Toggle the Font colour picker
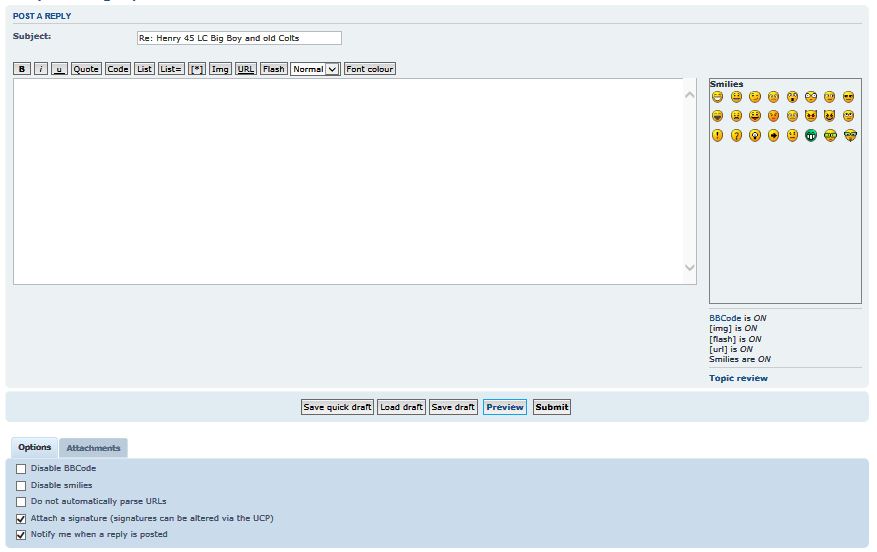 [x=370, y=69]
